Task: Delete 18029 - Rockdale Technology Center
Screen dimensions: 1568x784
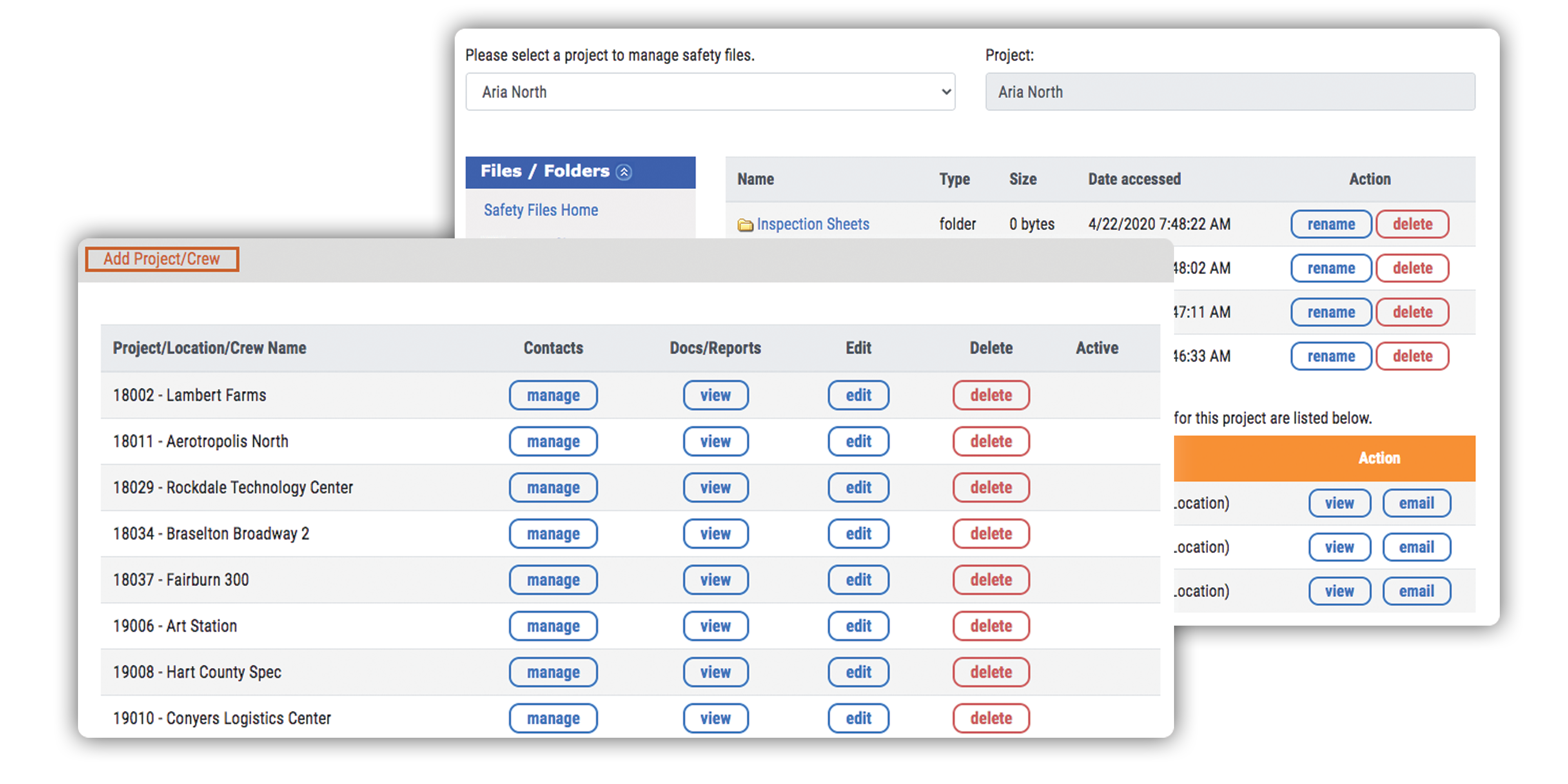Action: pos(991,488)
